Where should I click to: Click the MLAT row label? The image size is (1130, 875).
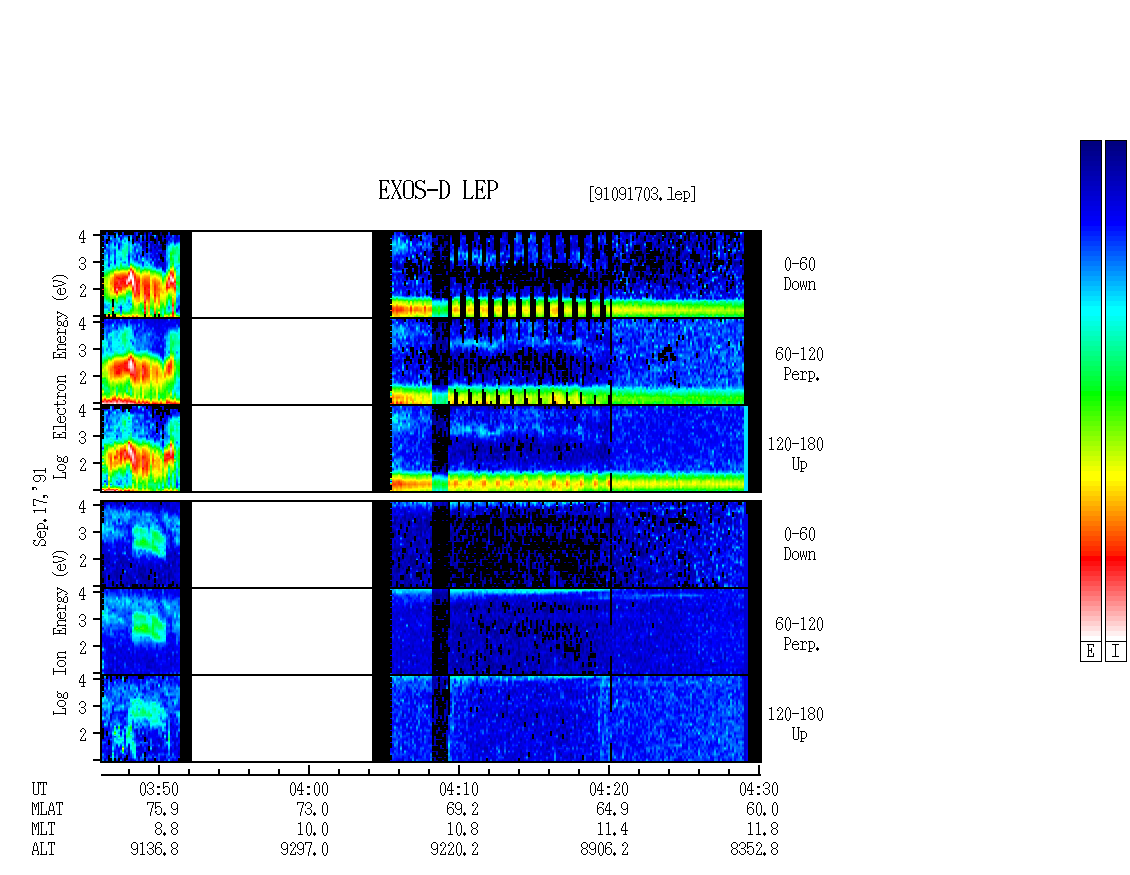pos(47,809)
